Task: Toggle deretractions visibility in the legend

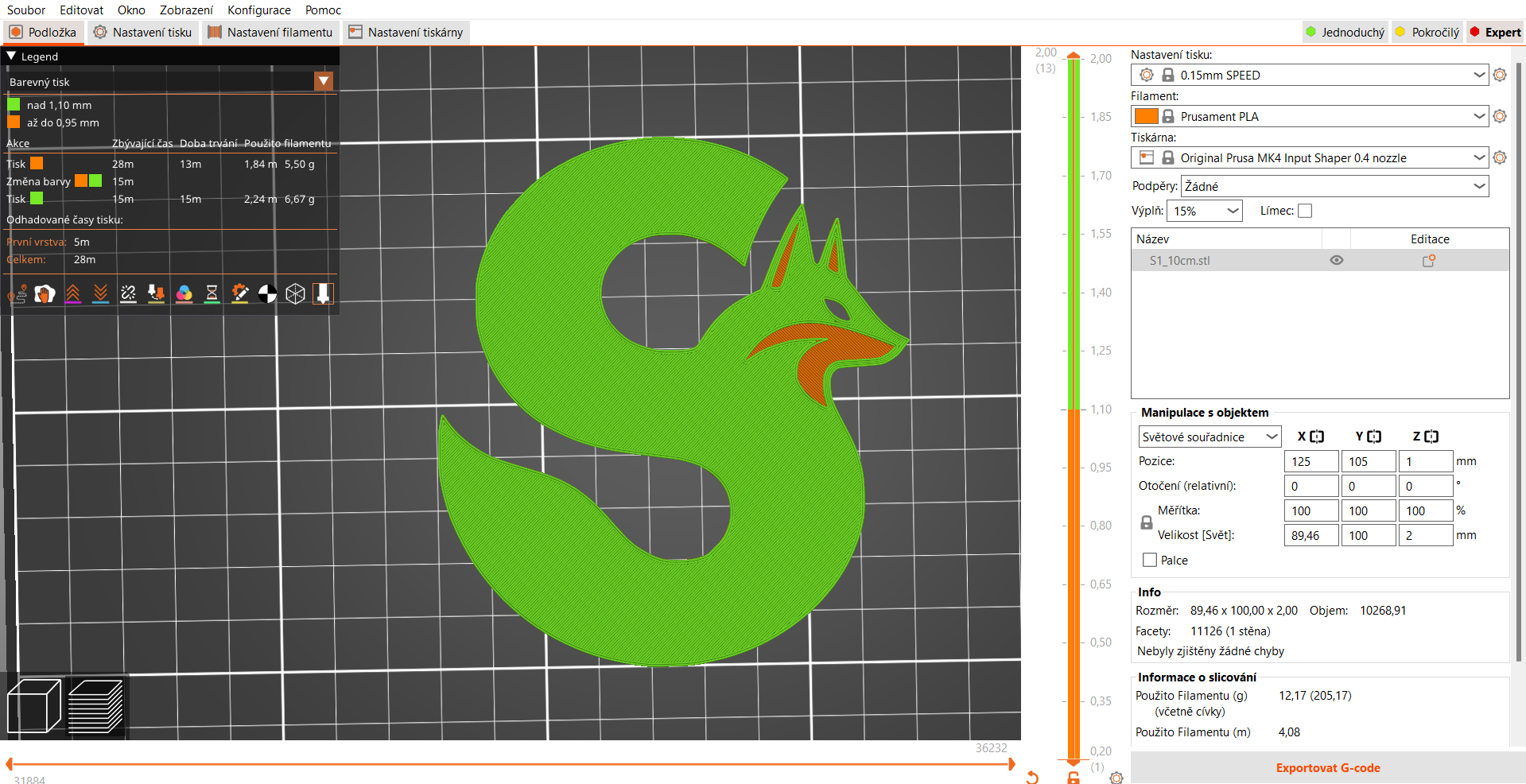Action: [x=100, y=293]
